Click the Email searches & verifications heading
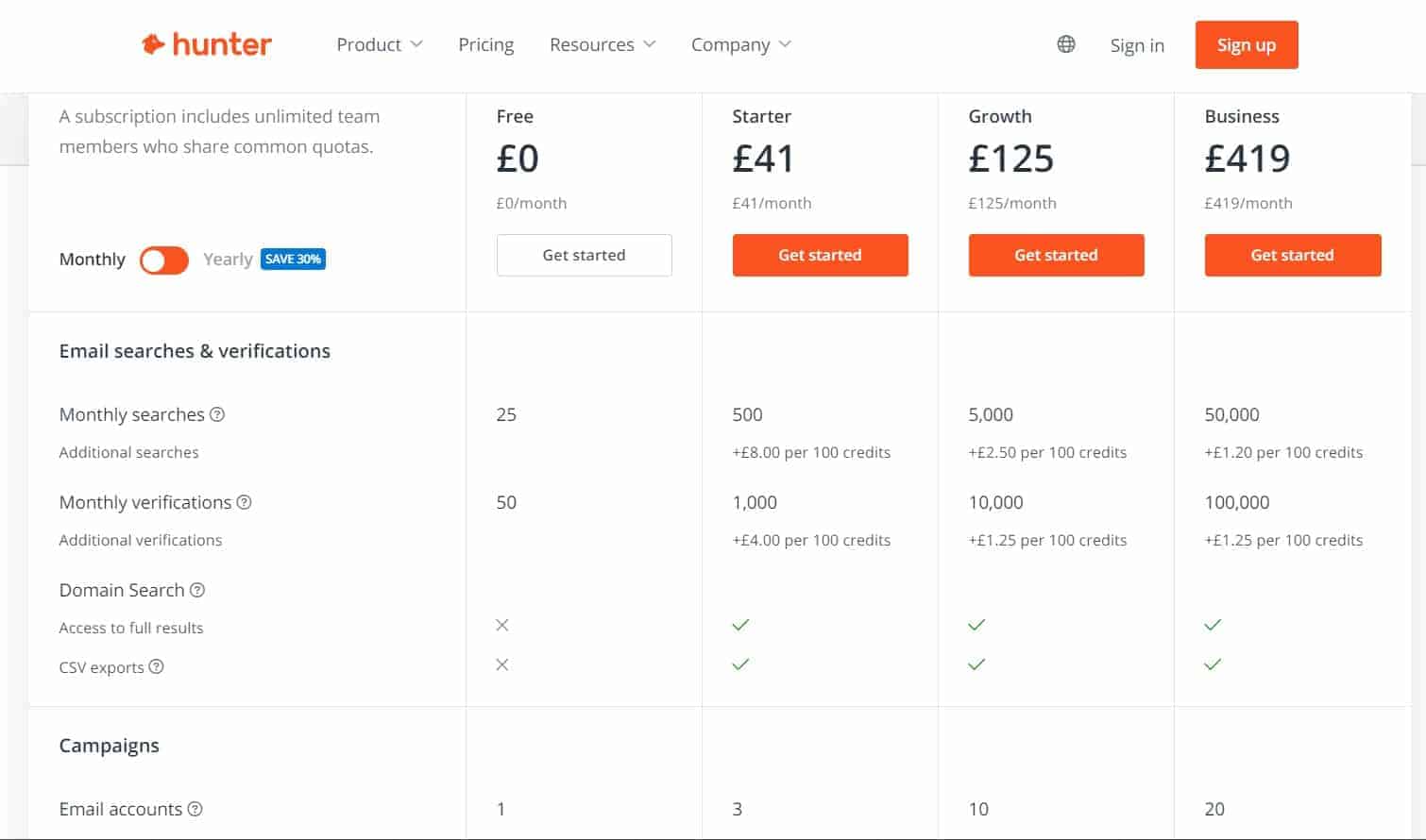Viewport: 1426px width, 840px height. (195, 351)
